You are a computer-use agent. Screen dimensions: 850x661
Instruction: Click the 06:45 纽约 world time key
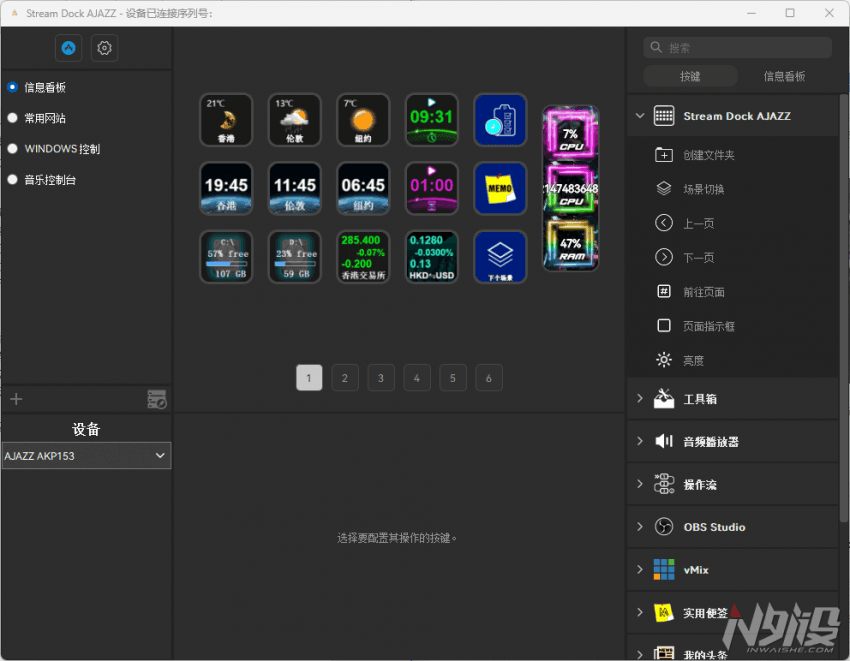click(x=363, y=188)
